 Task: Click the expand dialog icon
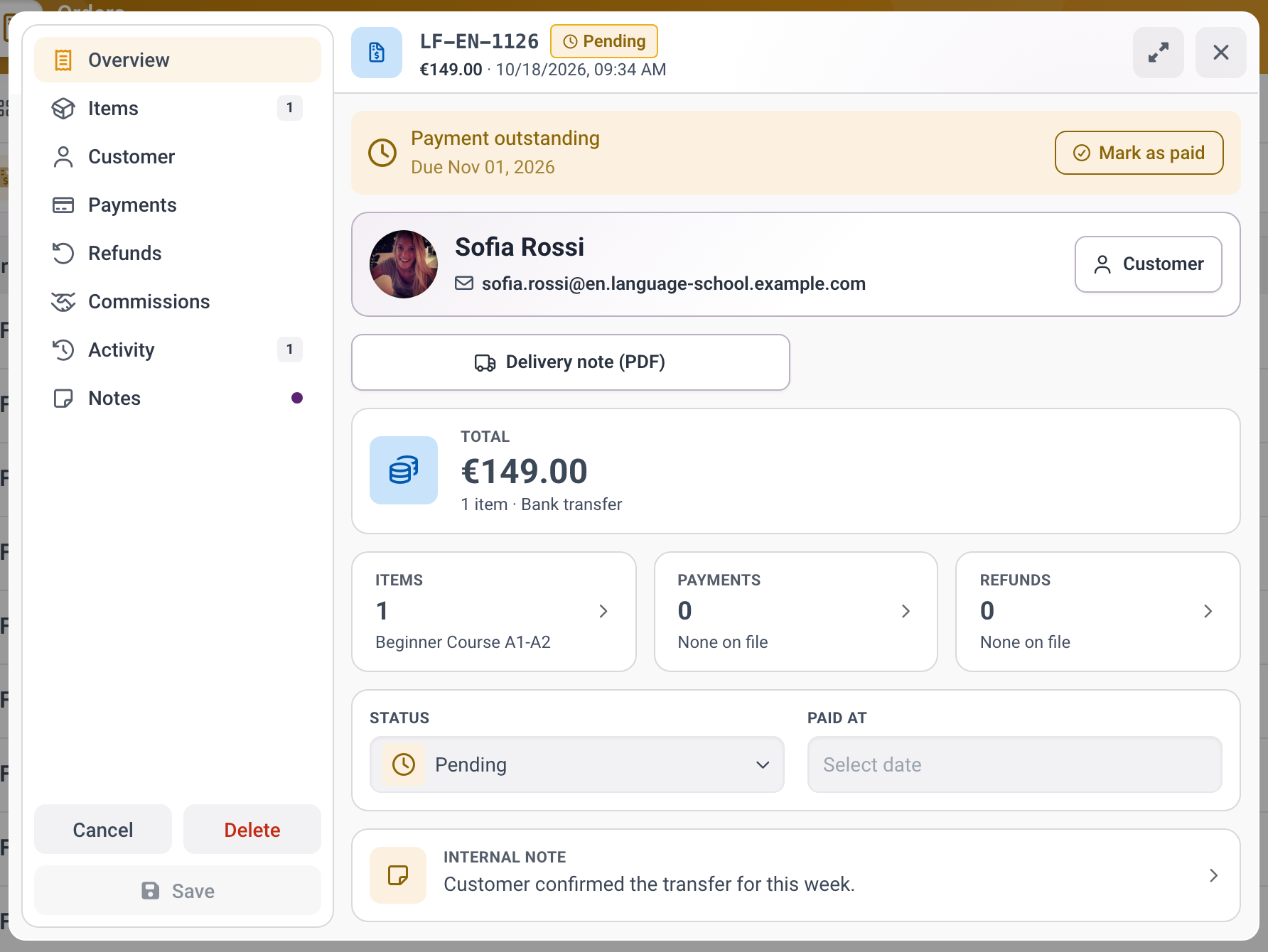click(x=1159, y=53)
